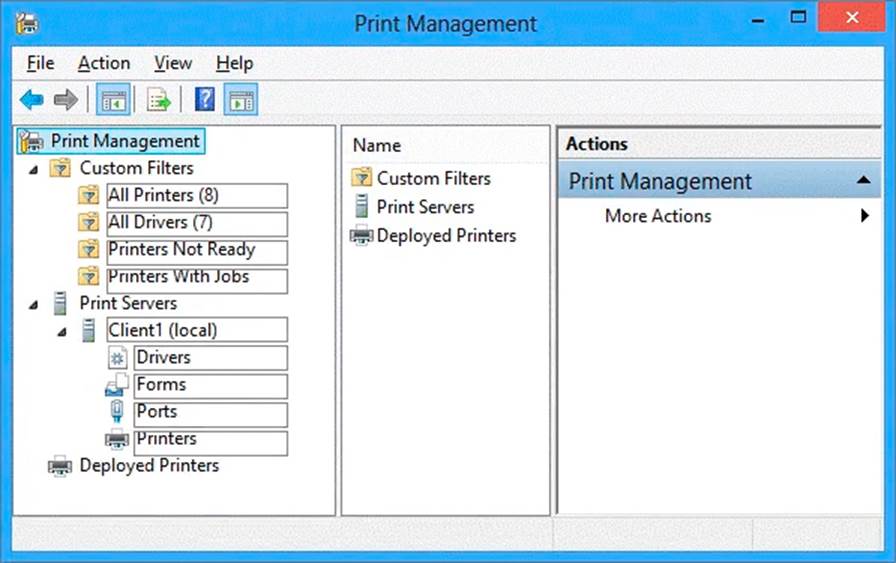The image size is (896, 563).
Task: Click the Printers printer icon under Client1
Action: (x=117, y=439)
